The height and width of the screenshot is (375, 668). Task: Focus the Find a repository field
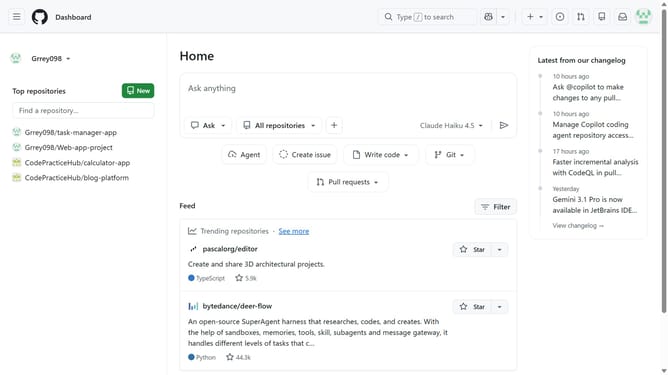click(x=83, y=110)
